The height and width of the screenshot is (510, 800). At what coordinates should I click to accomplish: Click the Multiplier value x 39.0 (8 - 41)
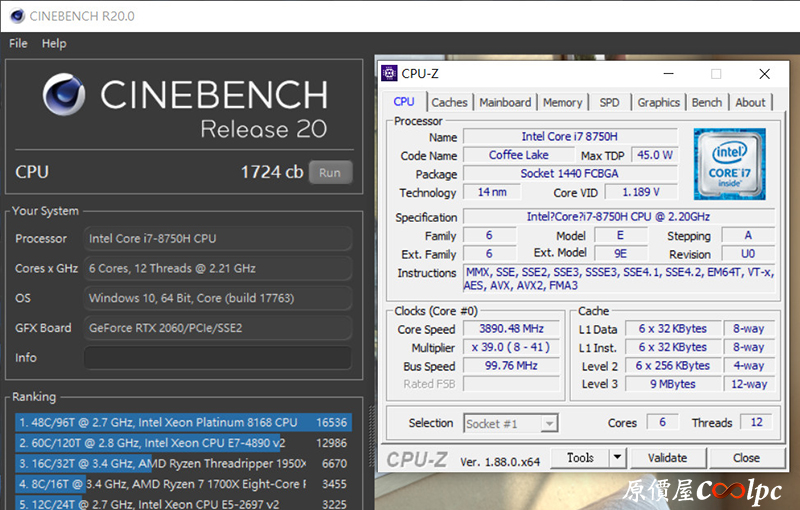tap(511, 347)
